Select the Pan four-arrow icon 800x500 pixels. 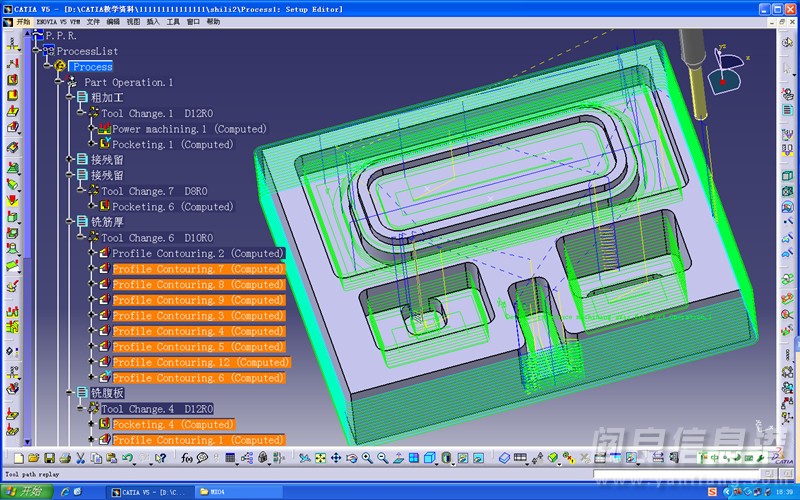pyautogui.click(x=336, y=458)
